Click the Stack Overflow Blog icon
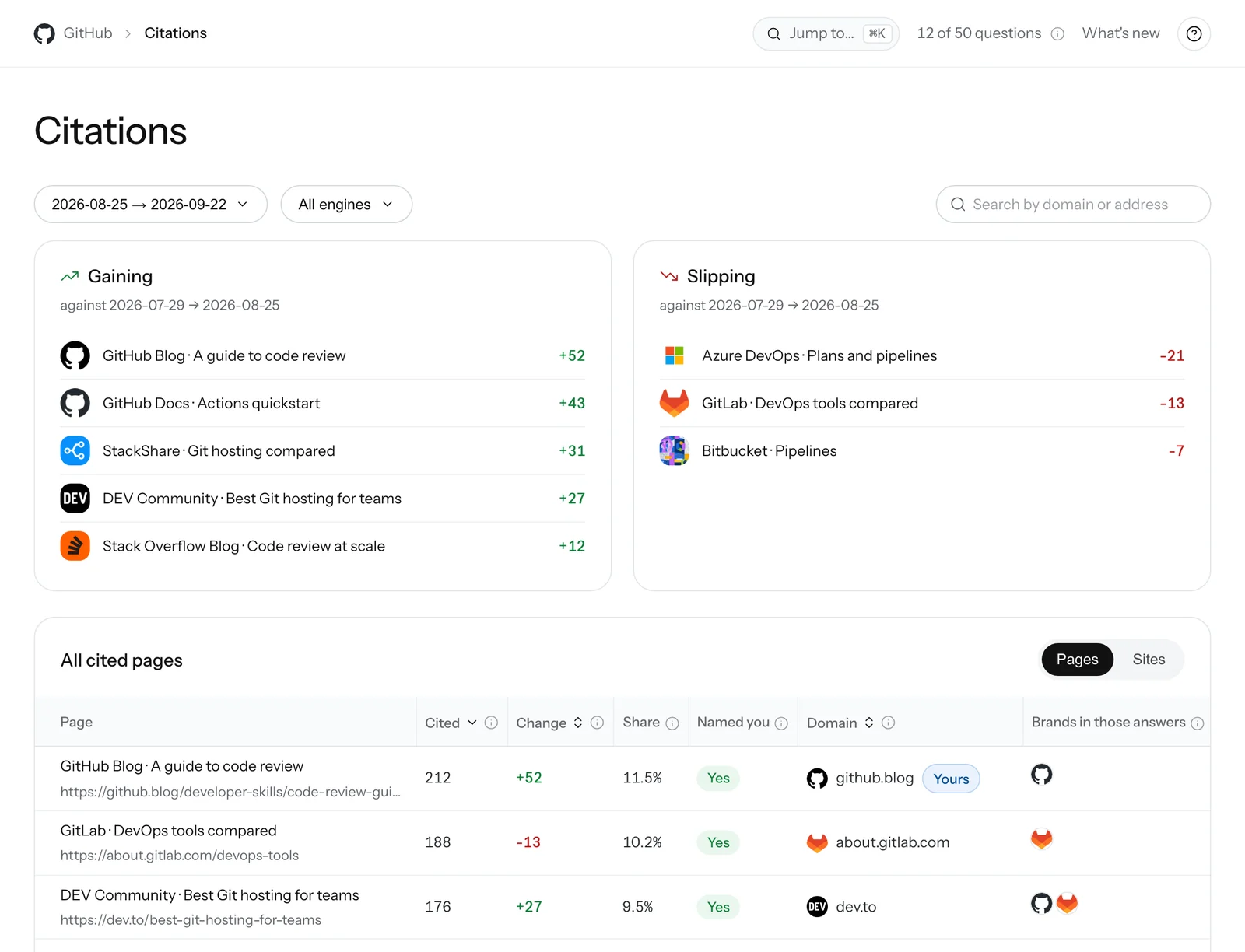The height and width of the screenshot is (952, 1245). click(75, 546)
